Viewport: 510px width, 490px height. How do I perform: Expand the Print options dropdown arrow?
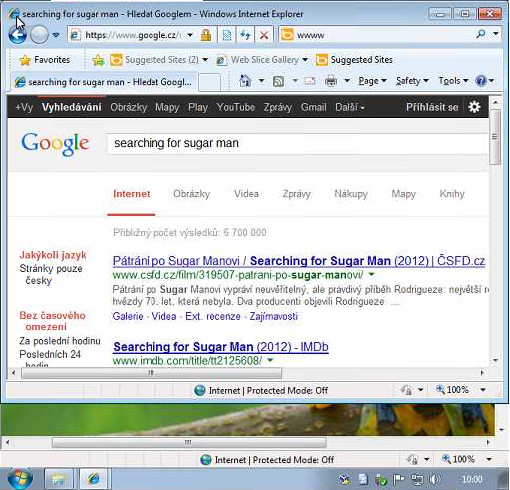click(x=347, y=81)
